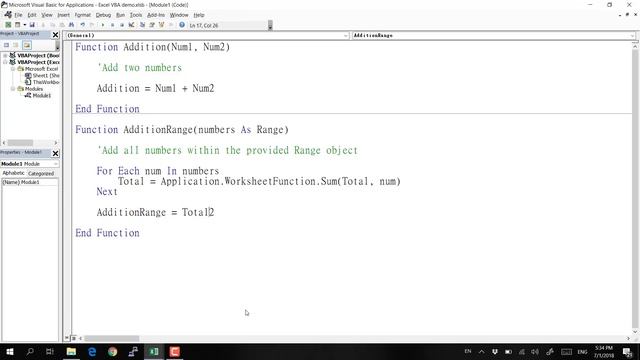Click the Run Sub play icon
The width and height of the screenshot is (640, 360).
(x=103, y=25)
